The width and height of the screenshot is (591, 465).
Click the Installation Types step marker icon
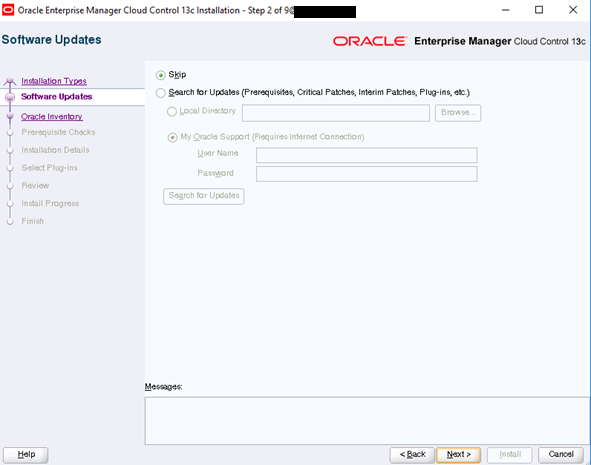10,81
